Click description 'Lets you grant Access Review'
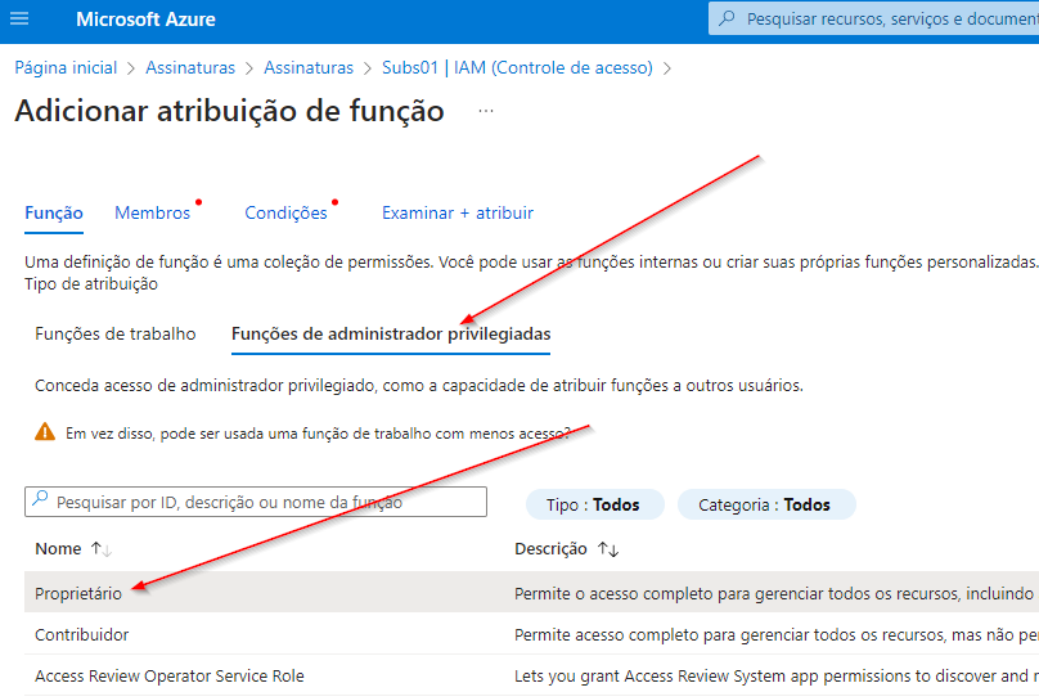The image size is (1040, 698). coord(776,676)
